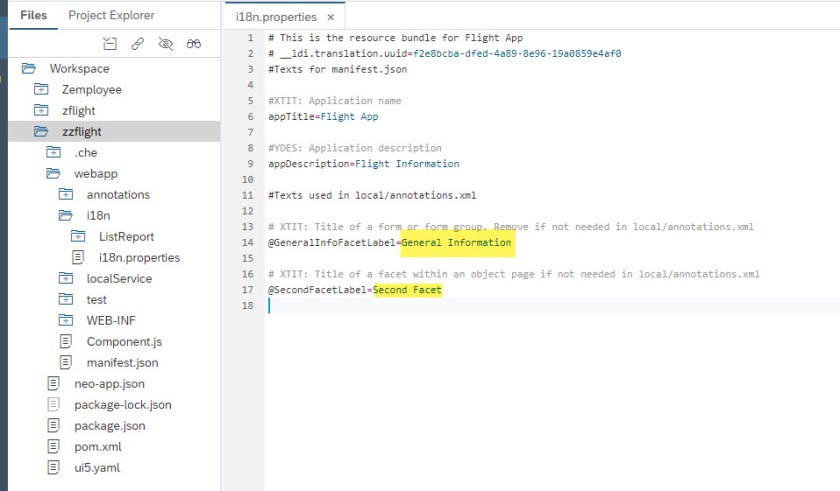Expand the annotations folder icon
Screen dimensions: 840x491
pyautogui.click(x=65, y=194)
